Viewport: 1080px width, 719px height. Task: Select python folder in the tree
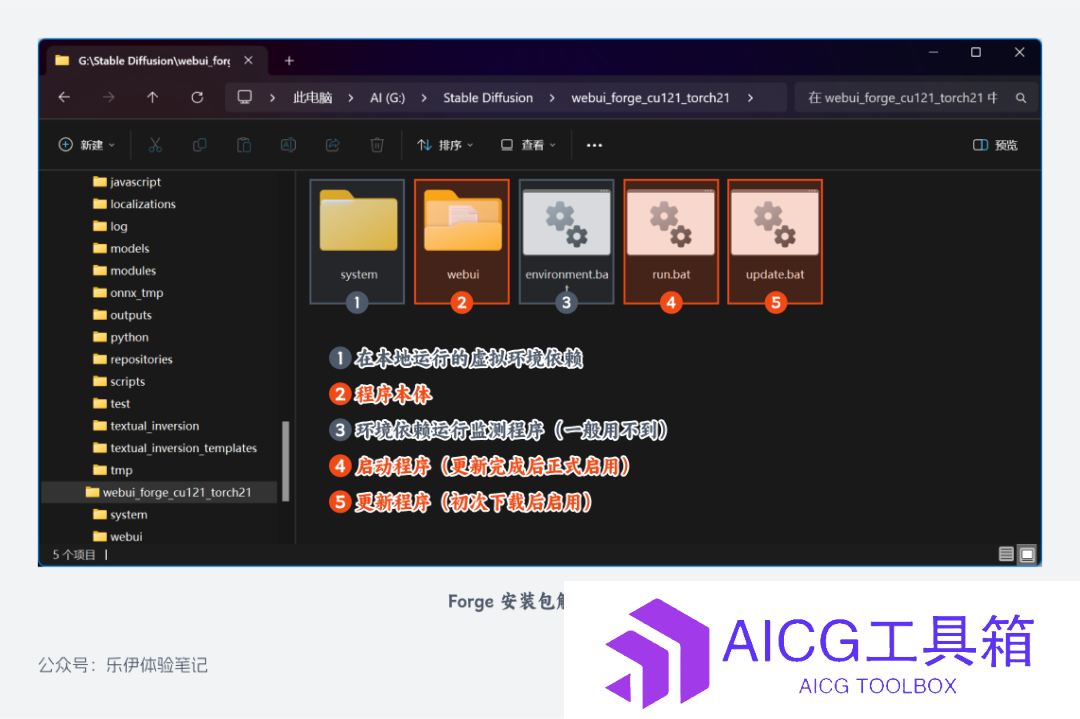pyautogui.click(x=121, y=337)
